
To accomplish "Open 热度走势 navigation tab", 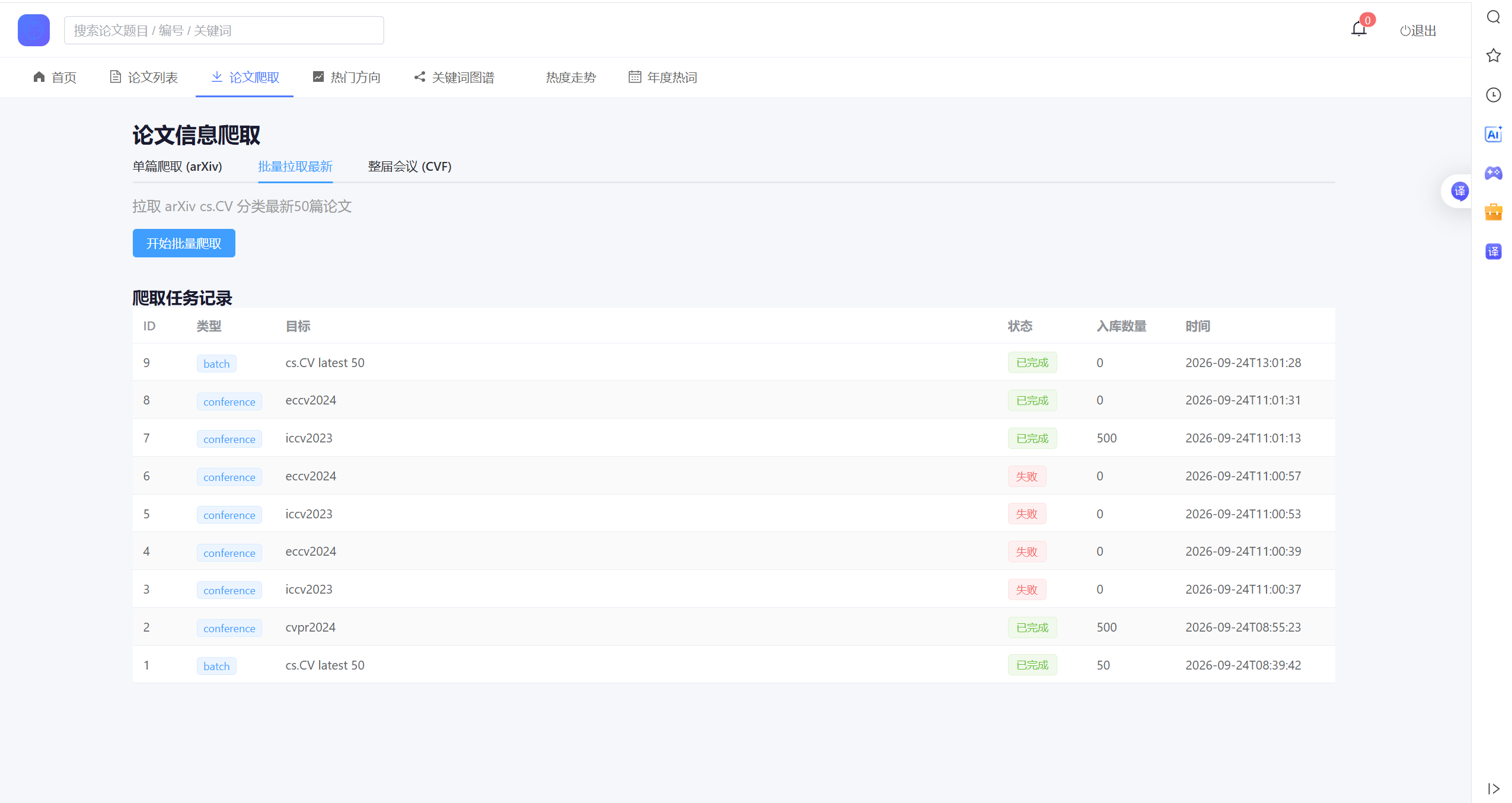I will click(570, 77).
